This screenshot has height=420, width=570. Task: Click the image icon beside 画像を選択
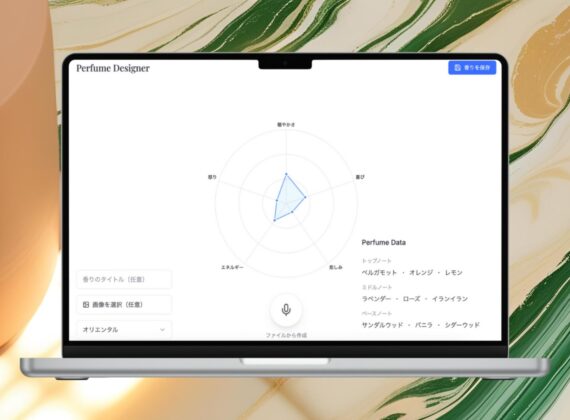(x=86, y=305)
